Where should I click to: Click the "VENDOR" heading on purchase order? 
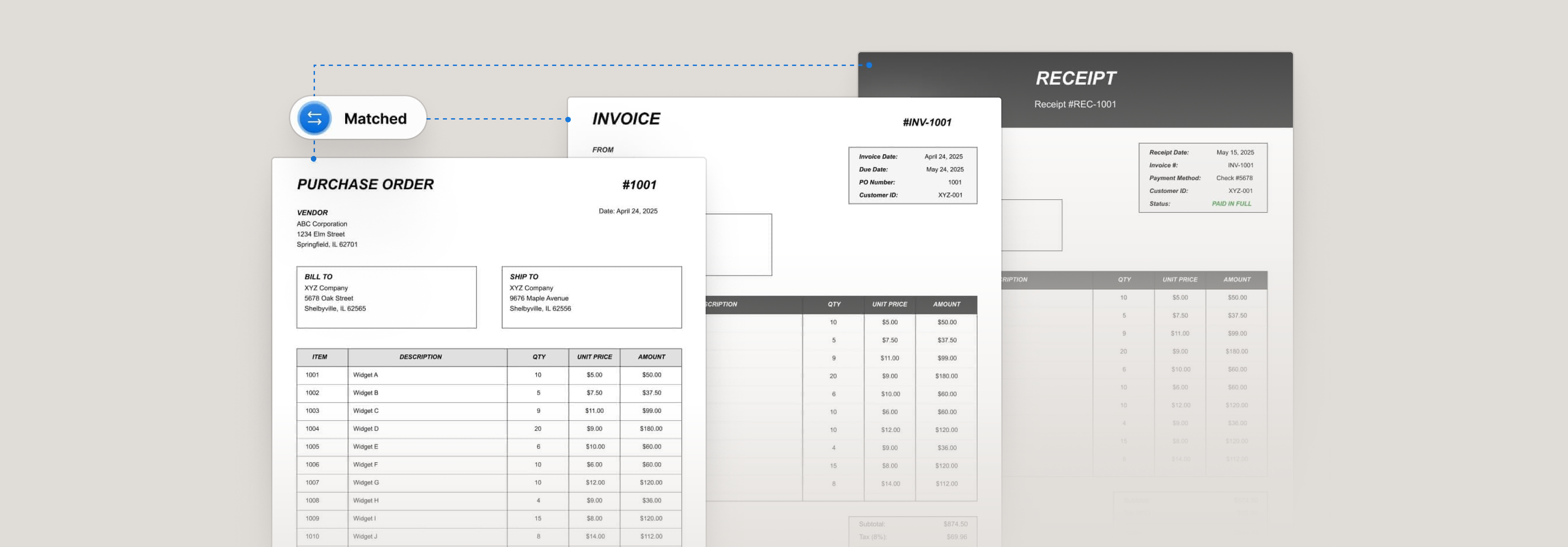click(312, 213)
